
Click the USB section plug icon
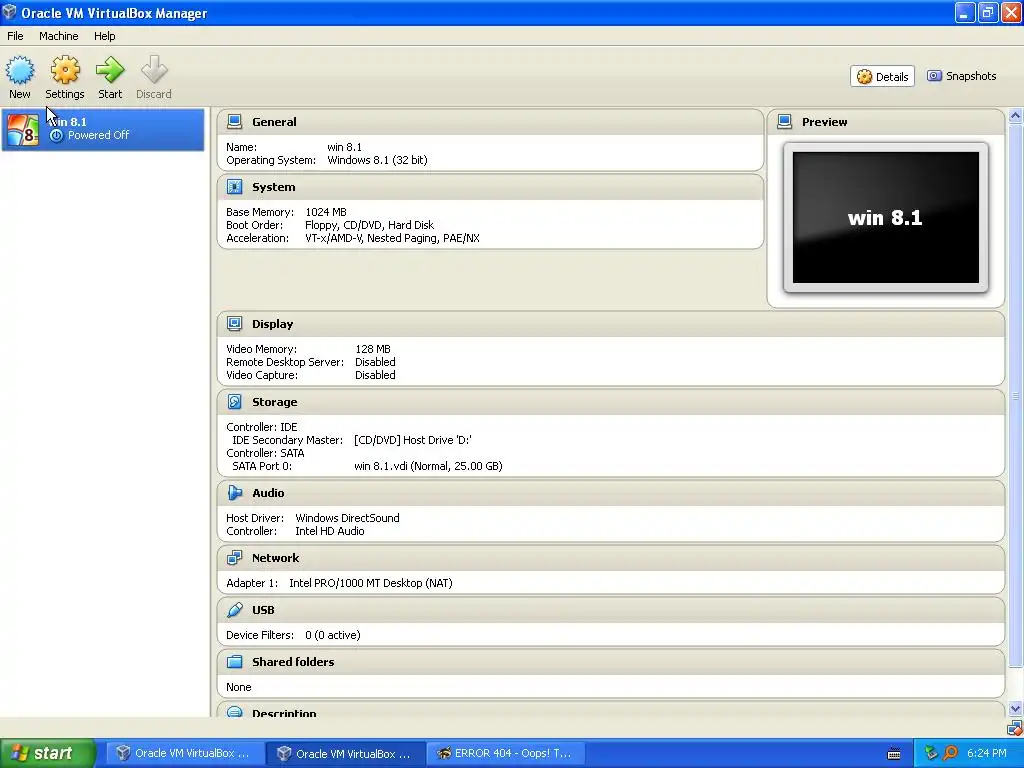coord(234,610)
